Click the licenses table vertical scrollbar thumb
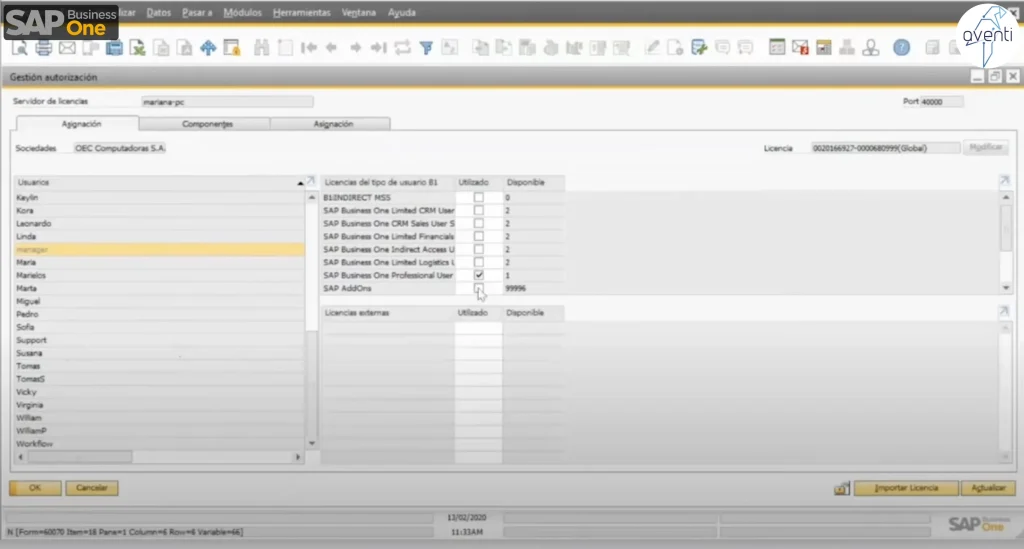This screenshot has height=549, width=1024. tap(1006, 228)
